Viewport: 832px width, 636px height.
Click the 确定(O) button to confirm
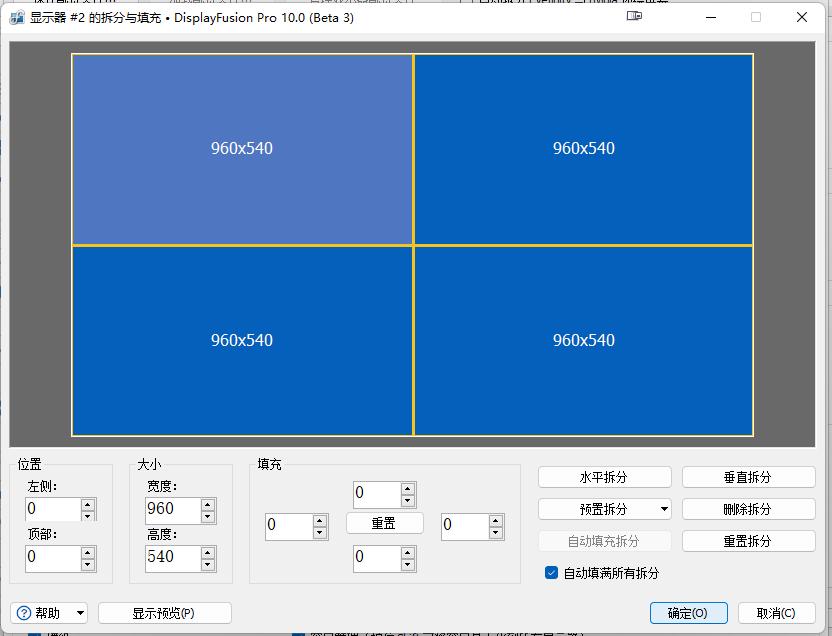(x=688, y=613)
